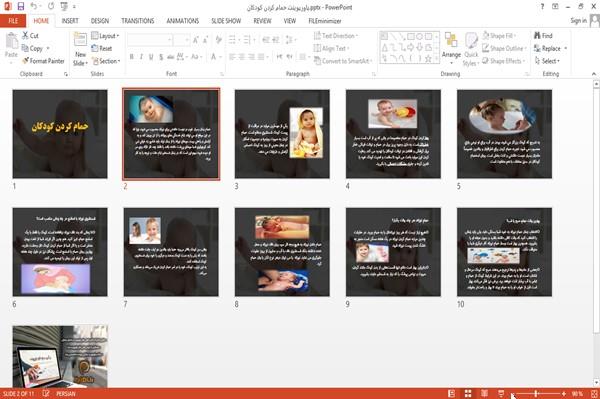
Task: Switch to Slide Sorter view icon
Action: [468, 393]
